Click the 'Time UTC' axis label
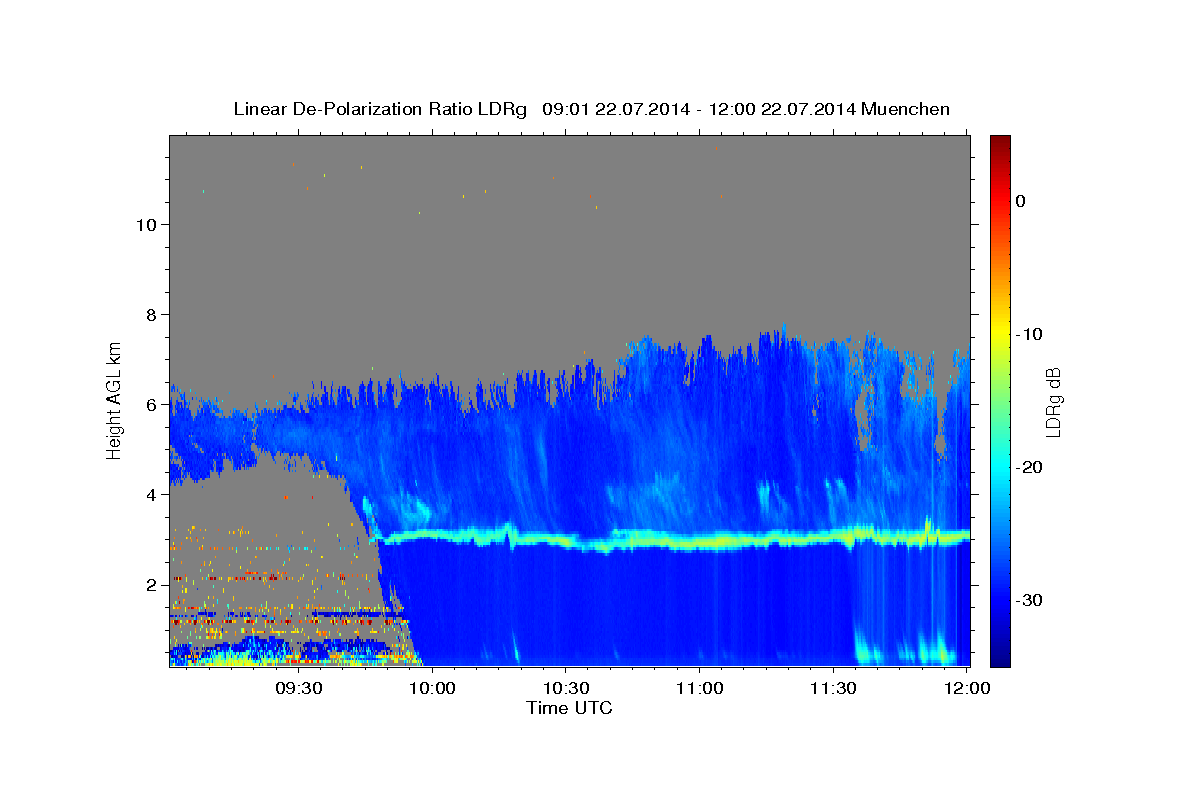Screen dimensions: 1200x800 pos(569,708)
